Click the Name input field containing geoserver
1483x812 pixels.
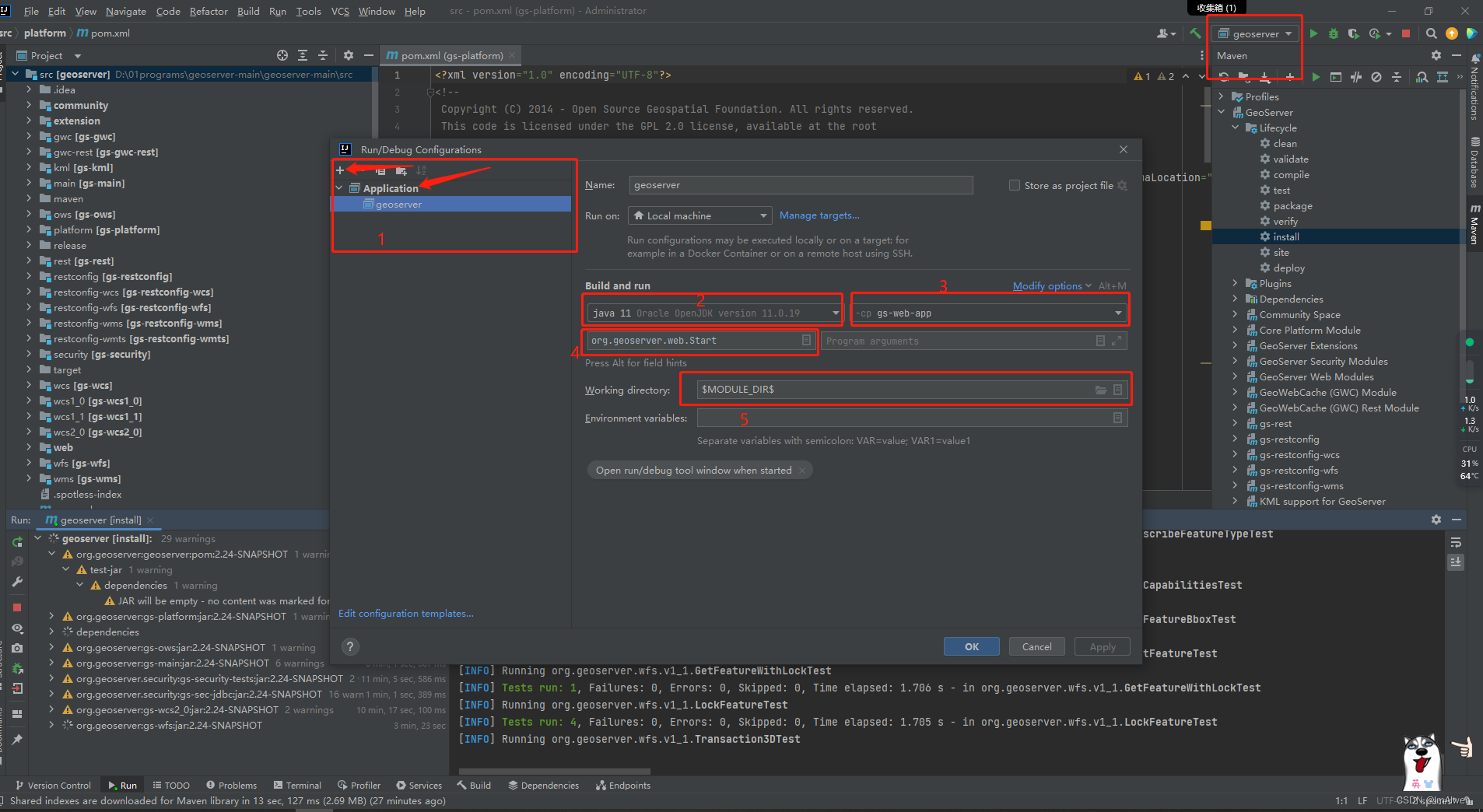[x=801, y=185]
